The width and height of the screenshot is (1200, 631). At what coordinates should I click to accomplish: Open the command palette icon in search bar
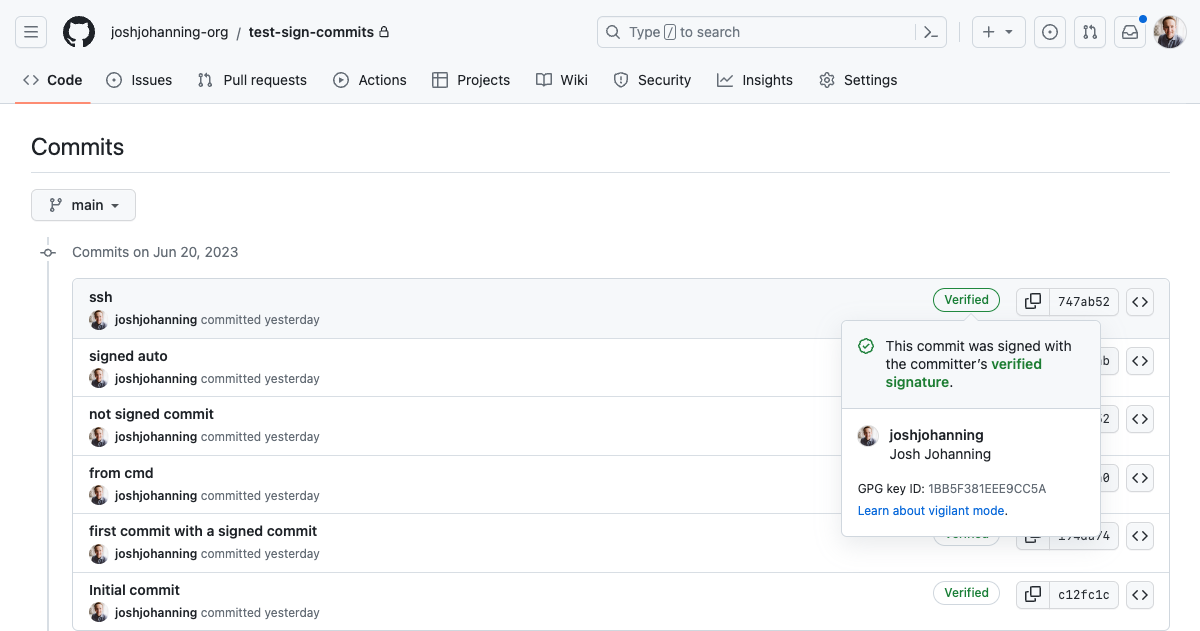(930, 31)
